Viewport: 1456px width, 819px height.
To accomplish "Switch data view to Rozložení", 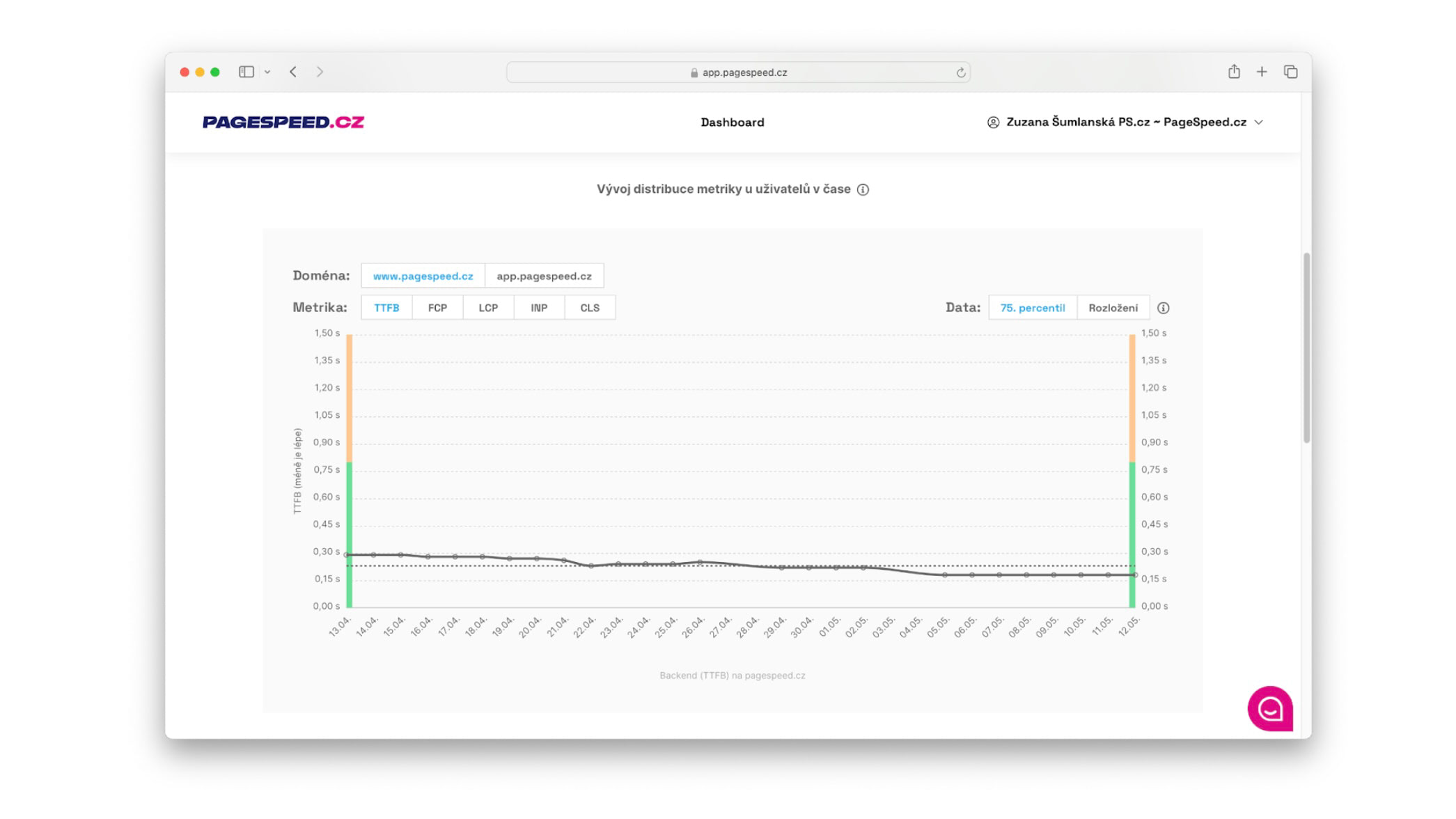I will [1113, 308].
